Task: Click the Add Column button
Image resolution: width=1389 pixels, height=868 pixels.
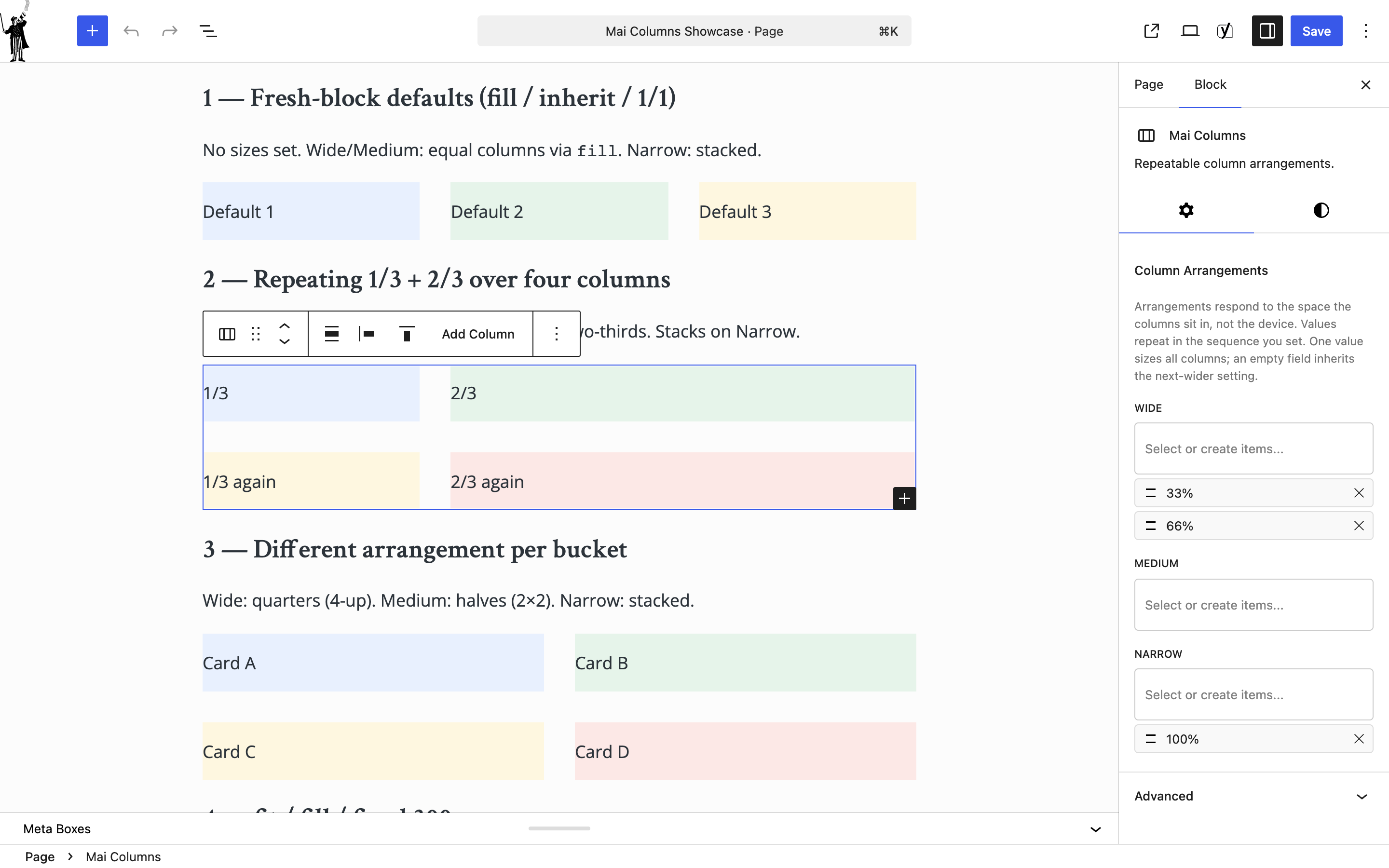Action: coord(478,334)
